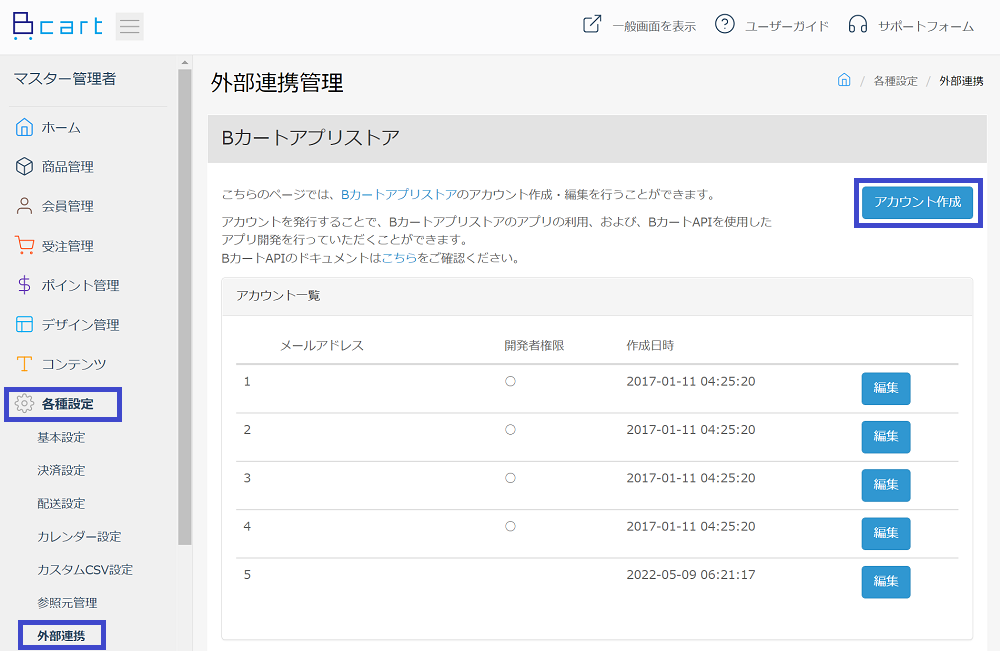Click the アカウント作成 button
Screen dimensions: 1000x651
[917, 202]
